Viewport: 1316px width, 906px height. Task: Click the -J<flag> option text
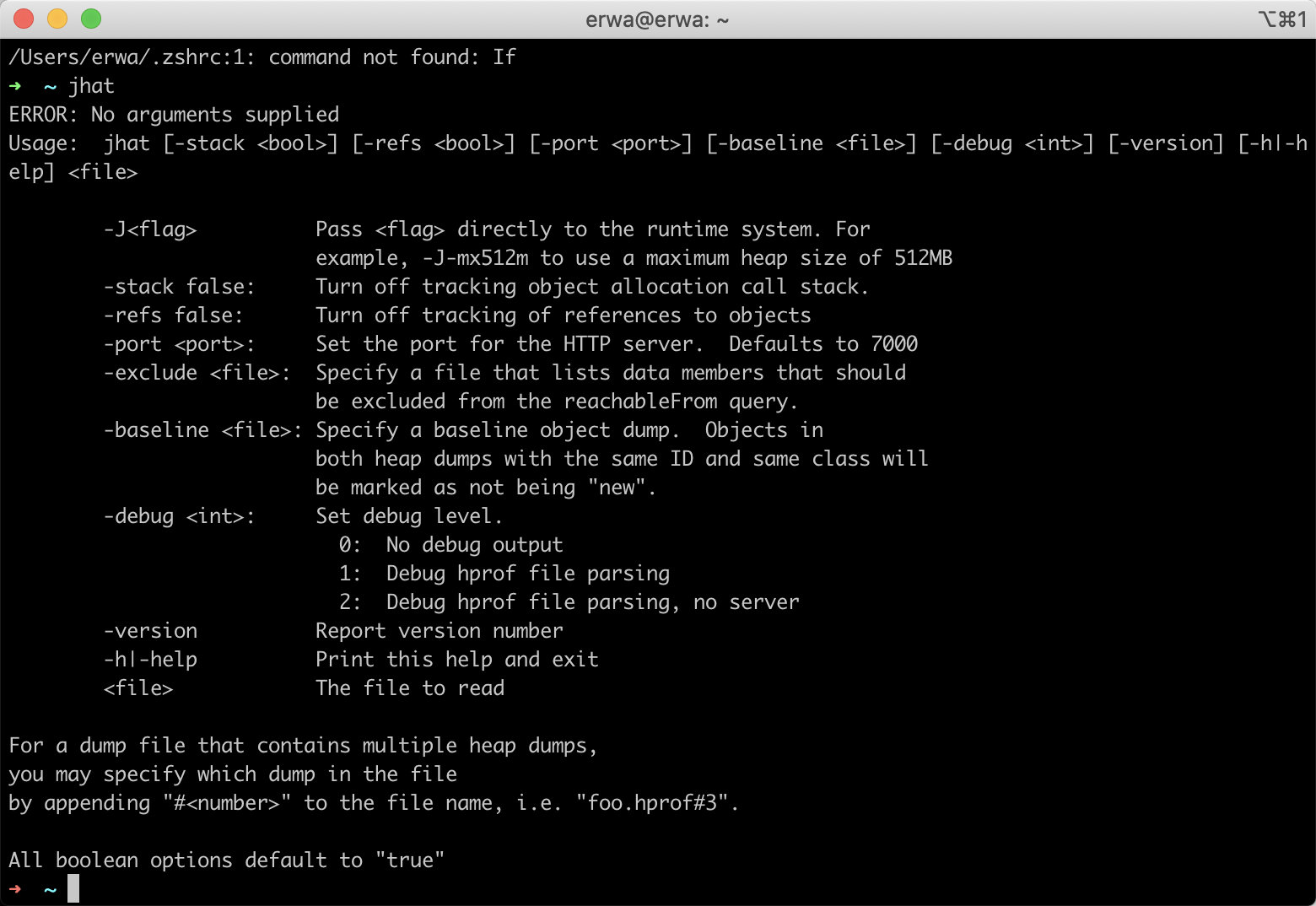click(150, 229)
